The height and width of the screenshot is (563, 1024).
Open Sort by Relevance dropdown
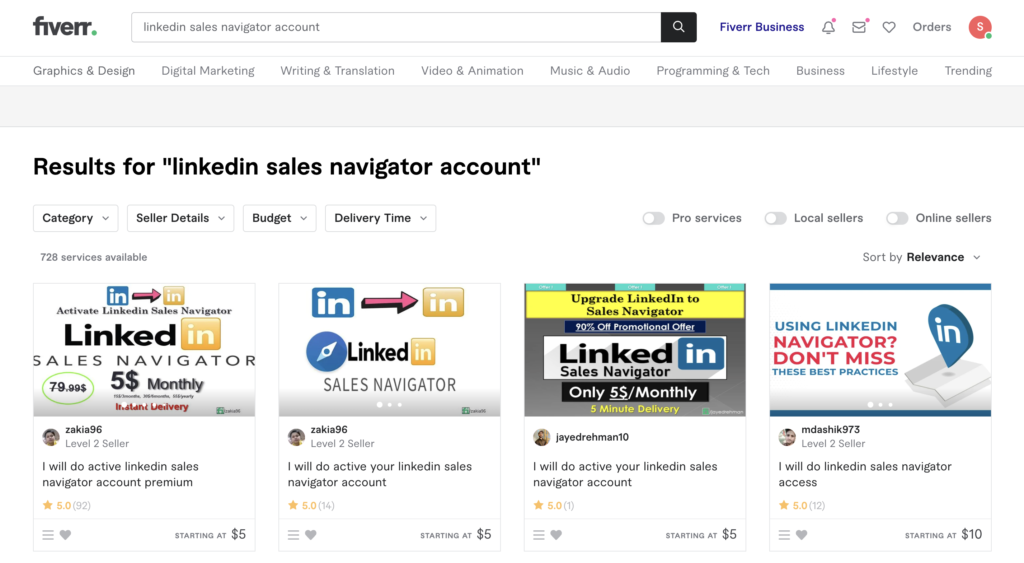point(921,257)
